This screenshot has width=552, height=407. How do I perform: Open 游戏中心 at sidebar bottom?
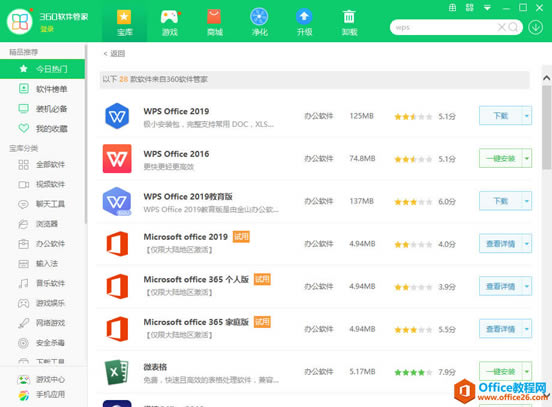click(42, 379)
